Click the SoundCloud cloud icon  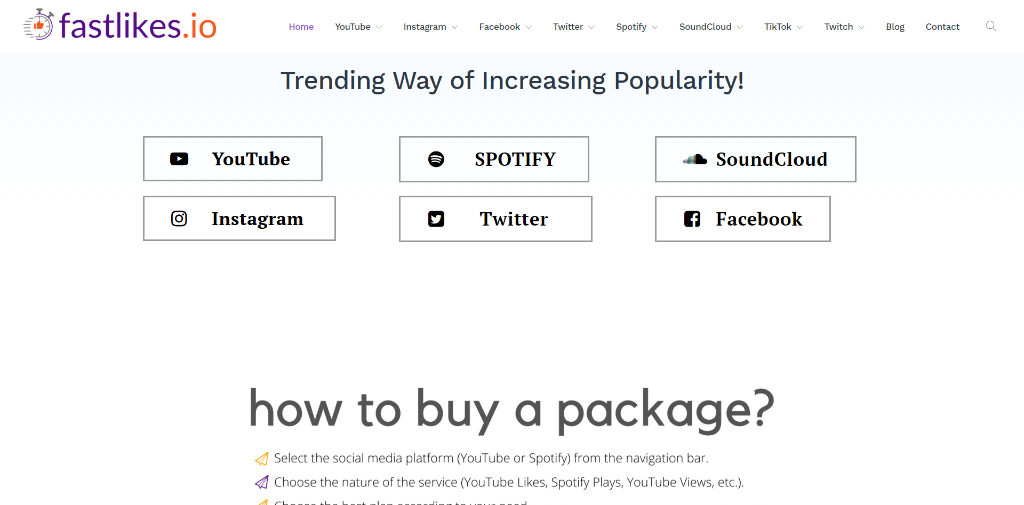click(x=694, y=159)
